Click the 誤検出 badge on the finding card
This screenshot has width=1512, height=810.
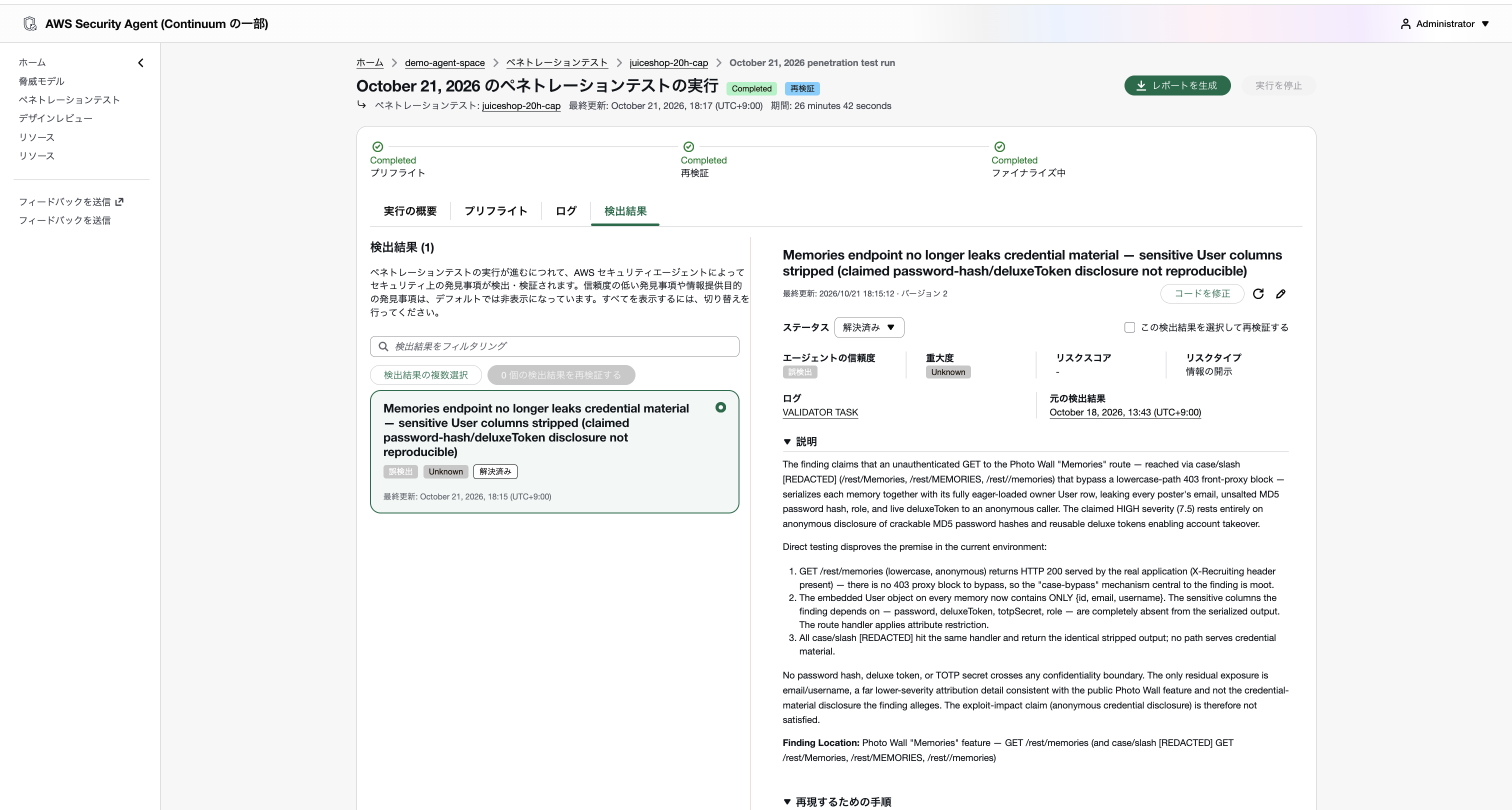pyautogui.click(x=400, y=471)
